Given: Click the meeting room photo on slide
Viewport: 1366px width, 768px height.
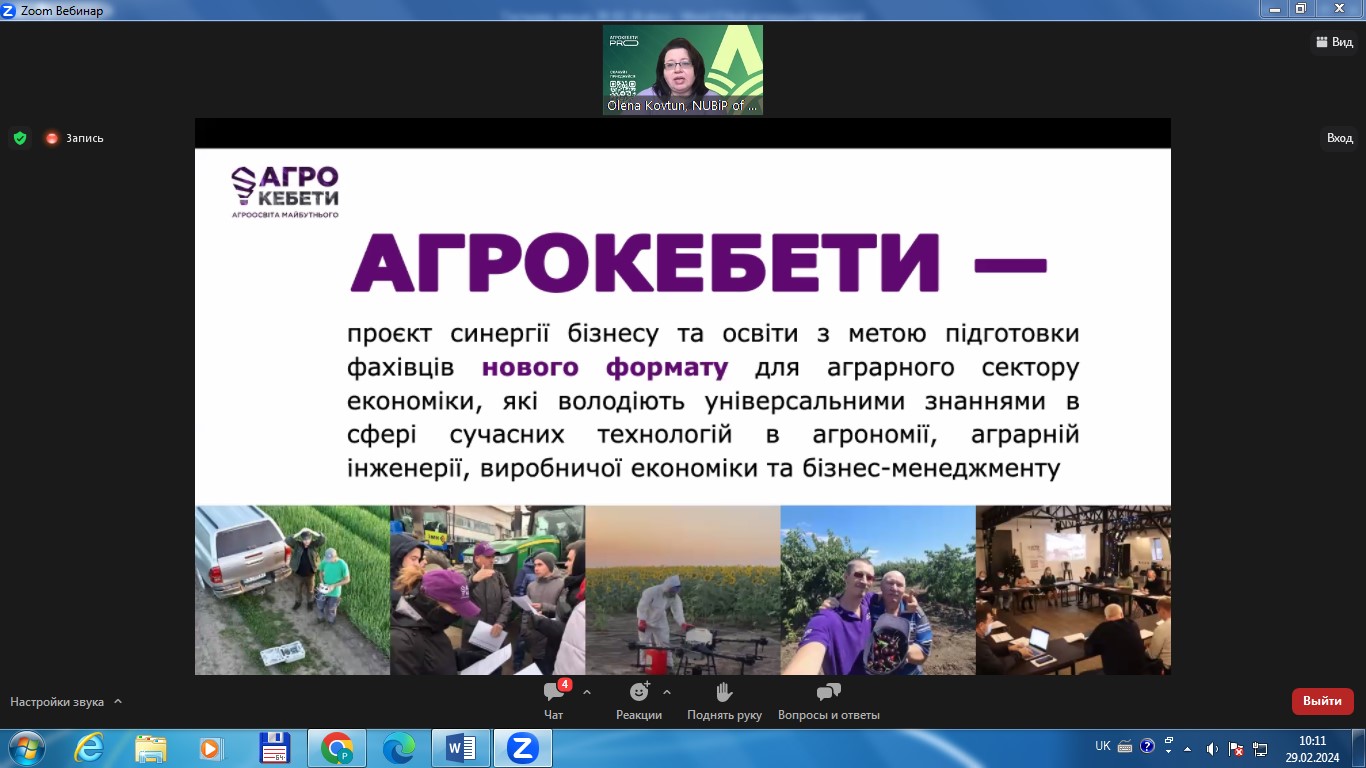Looking at the screenshot, I should [1073, 590].
